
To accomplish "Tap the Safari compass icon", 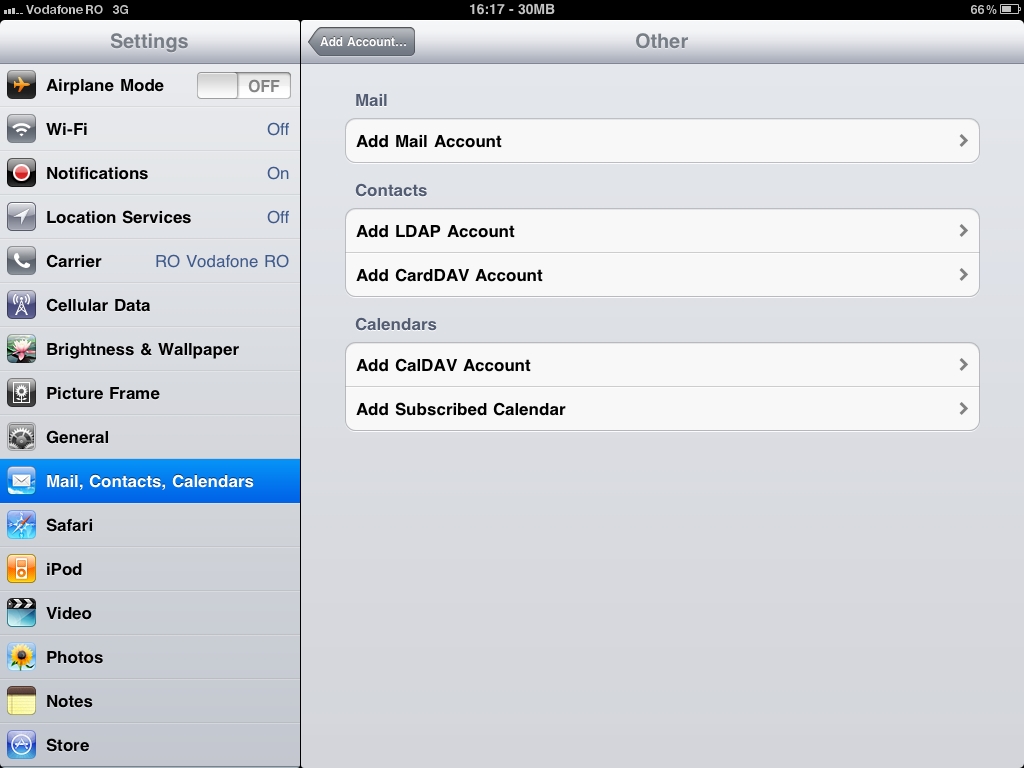I will point(22,525).
